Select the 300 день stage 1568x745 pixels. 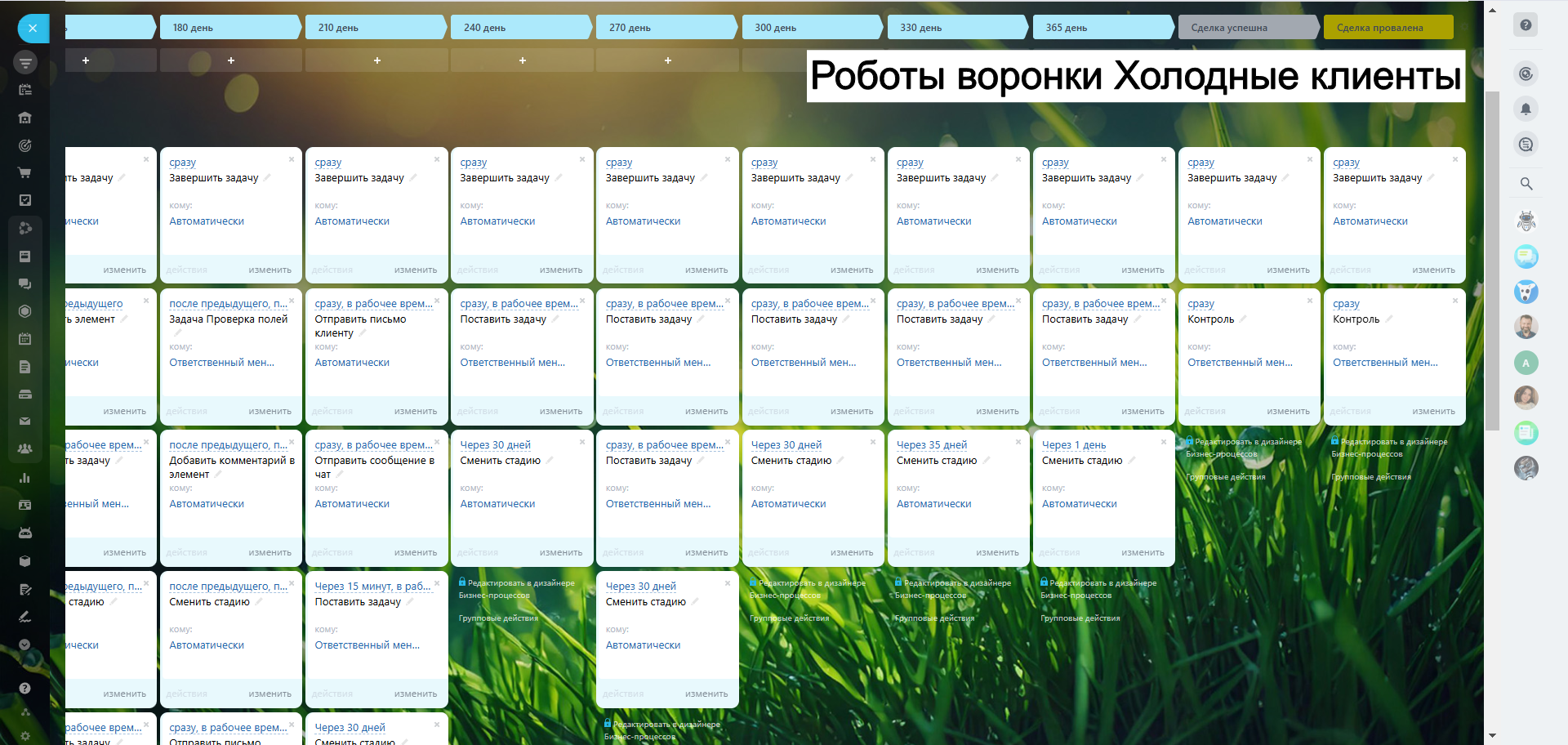point(812,28)
